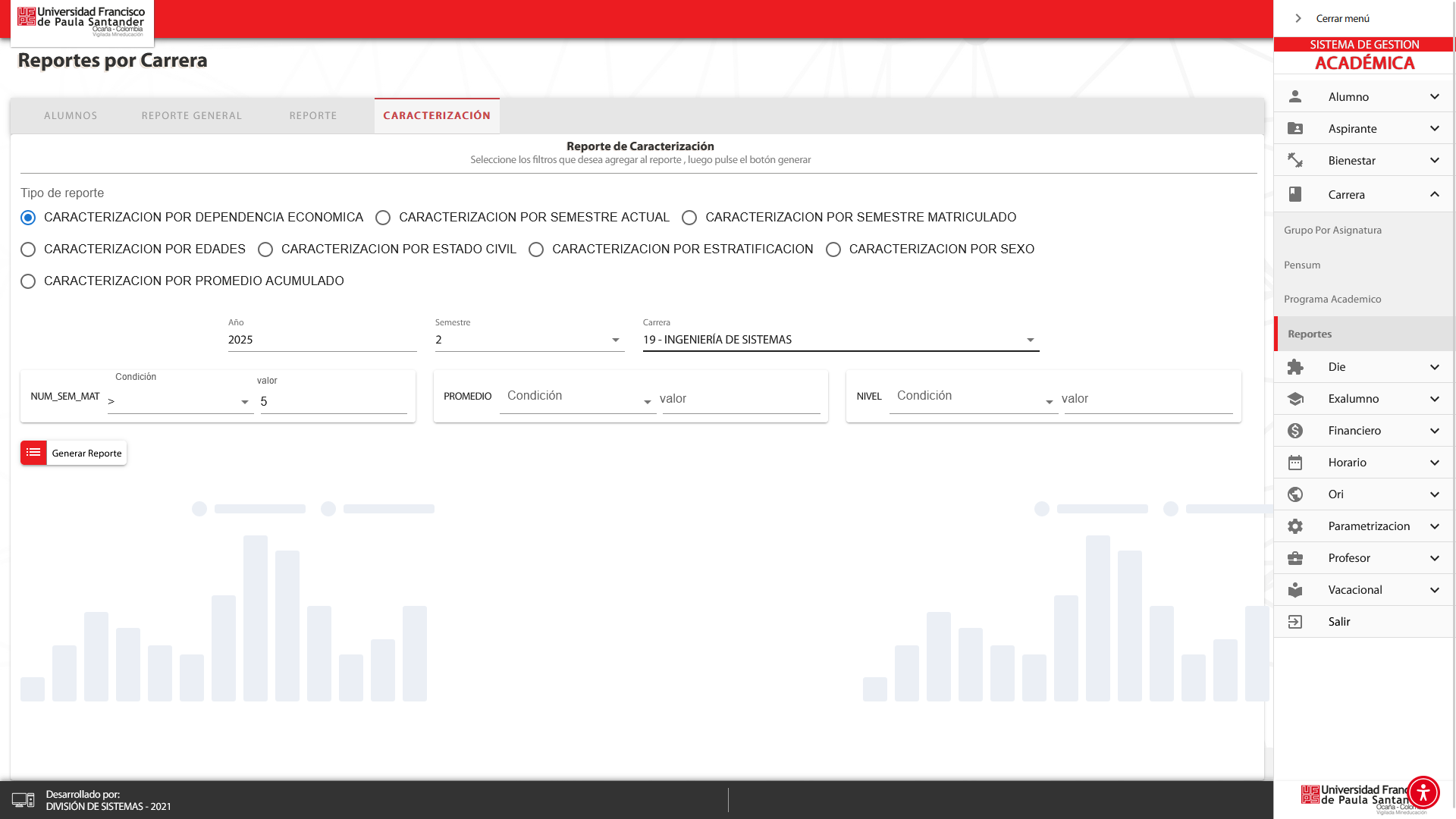Open the Carrera dropdown showing Ingeniería de Sistemas

click(x=840, y=340)
